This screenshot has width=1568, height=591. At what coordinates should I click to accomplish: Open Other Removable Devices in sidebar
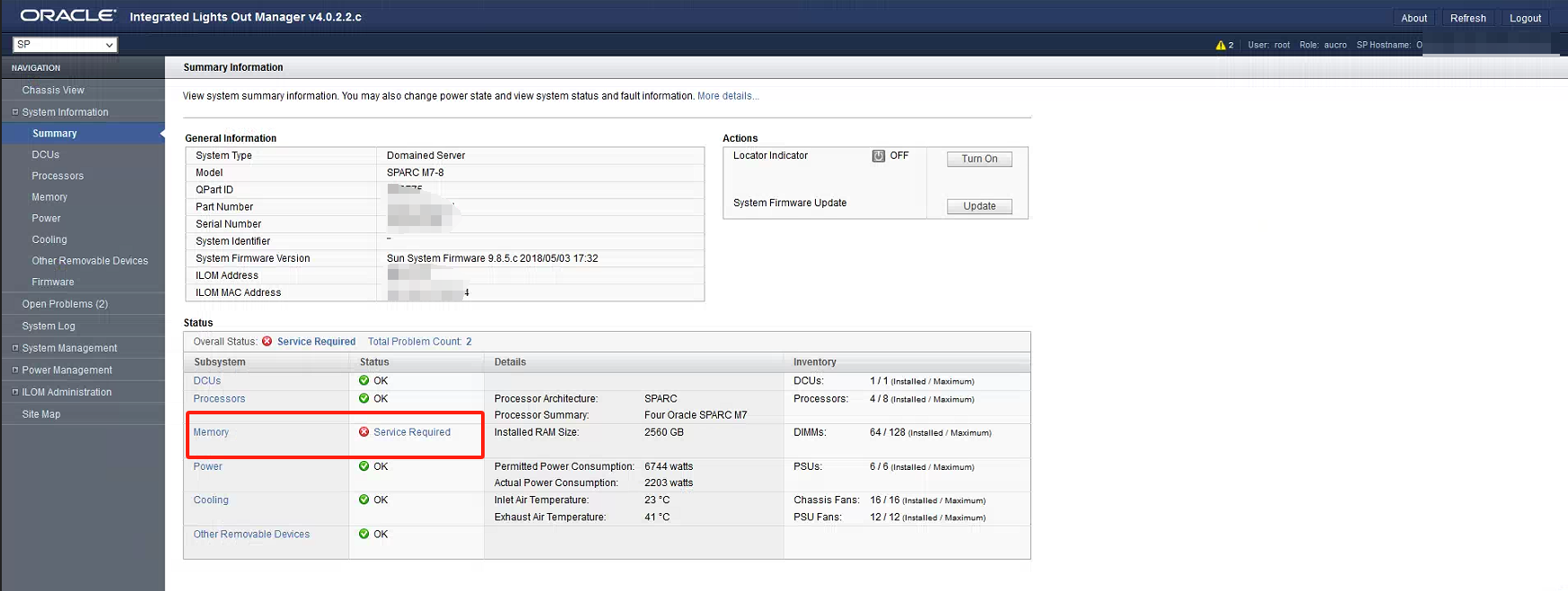(90, 261)
